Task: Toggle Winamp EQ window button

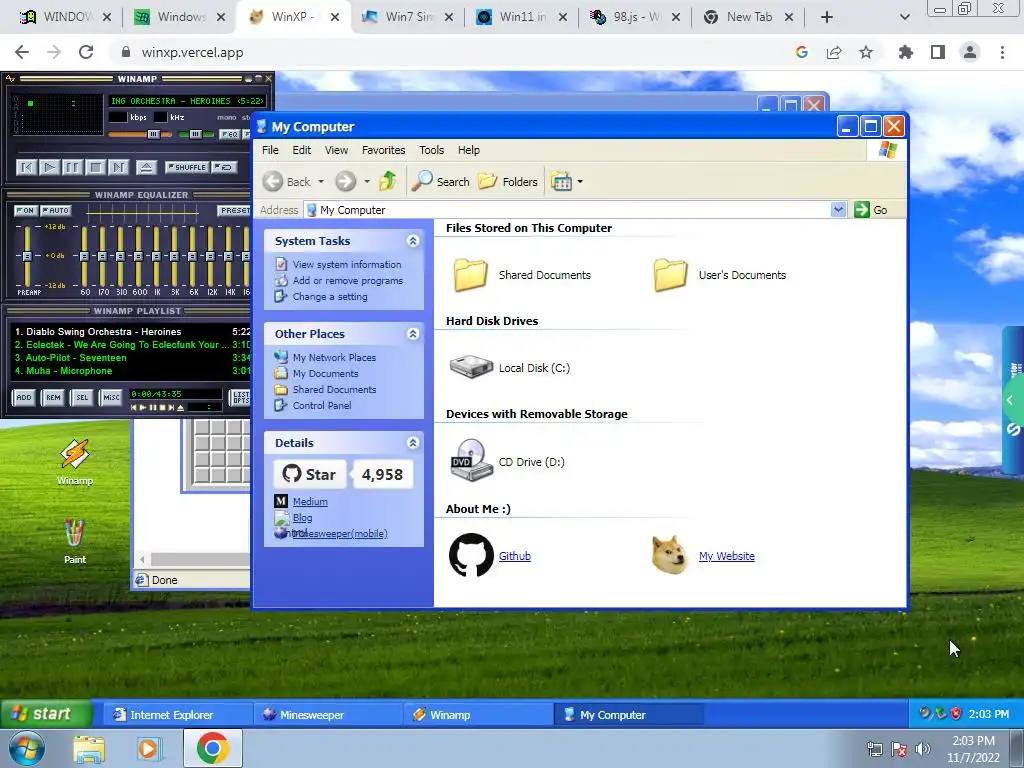Action: (229, 135)
